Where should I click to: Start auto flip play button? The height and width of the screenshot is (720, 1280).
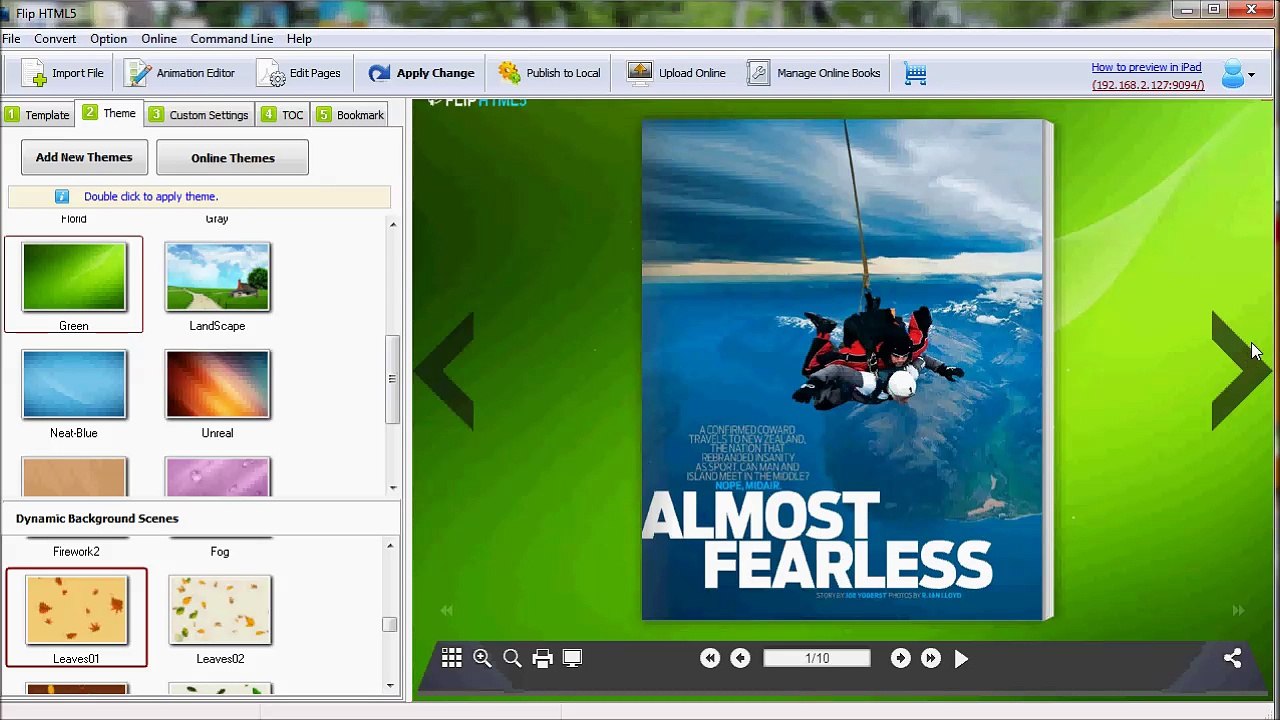[961, 658]
